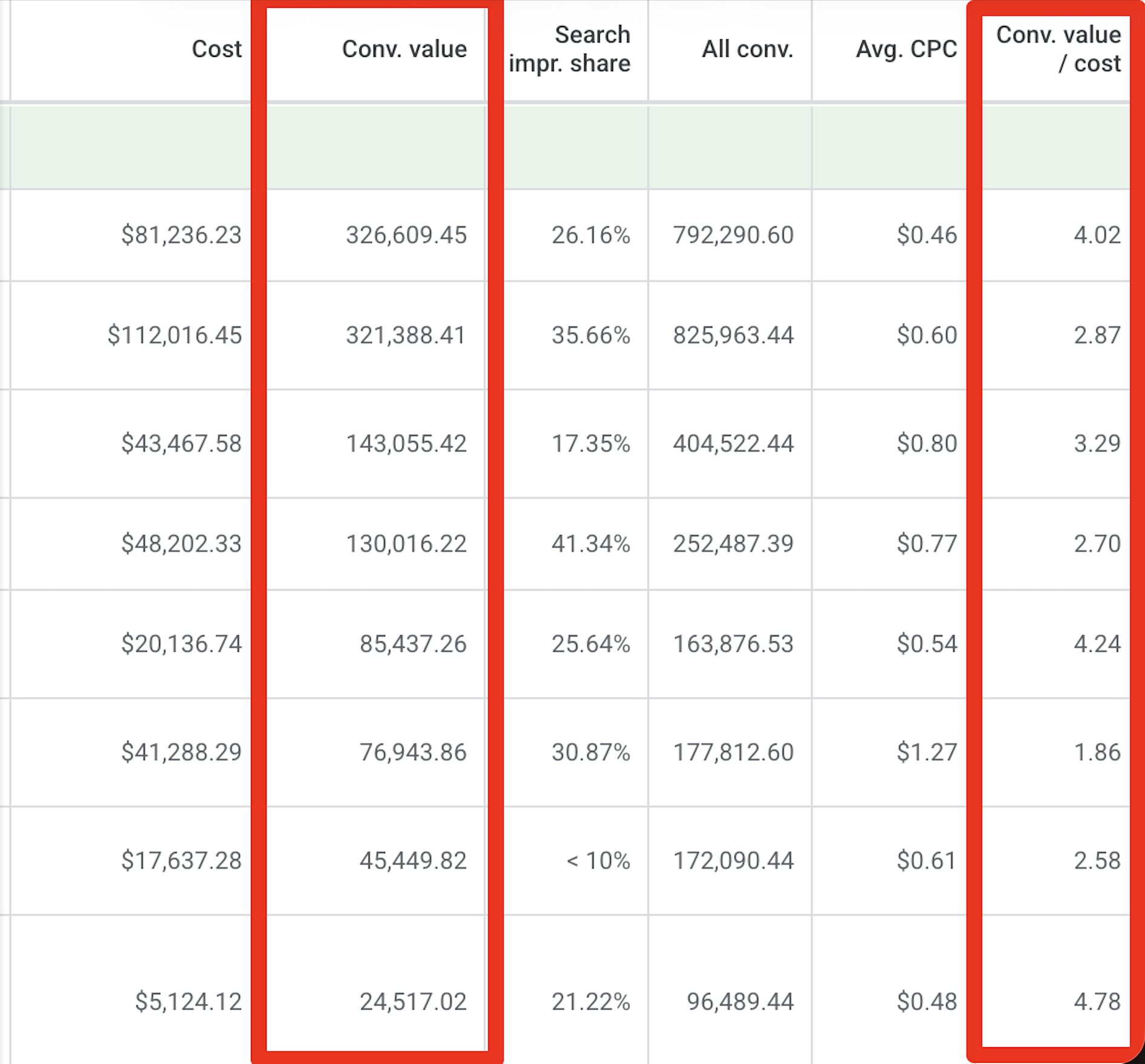Sort by the Cost column header
The width and height of the screenshot is (1145, 1064).
point(216,49)
